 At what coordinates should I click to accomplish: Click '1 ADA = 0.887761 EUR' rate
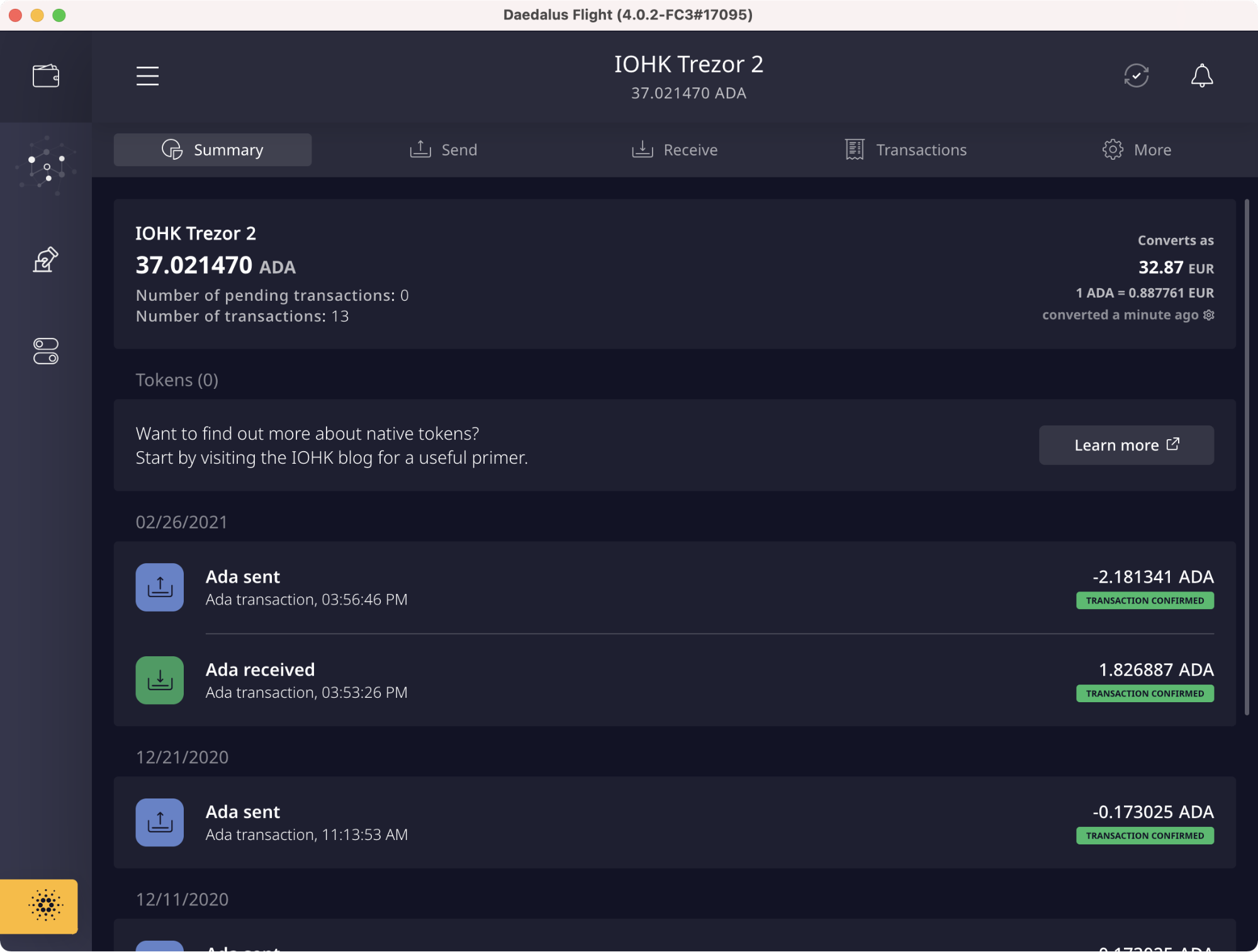[1145, 293]
